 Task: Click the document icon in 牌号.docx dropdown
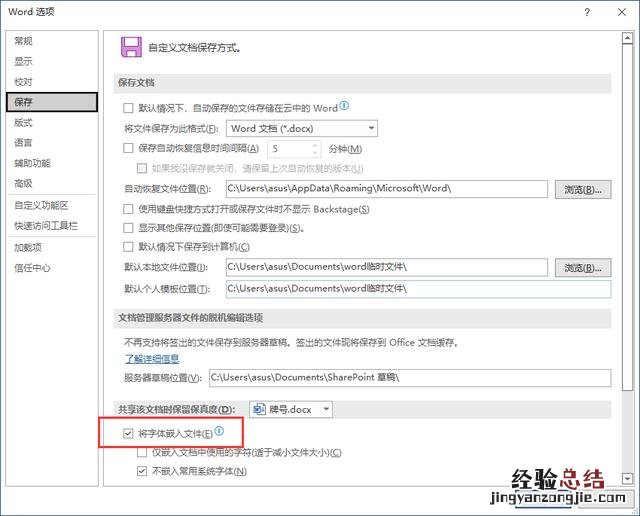click(x=259, y=409)
